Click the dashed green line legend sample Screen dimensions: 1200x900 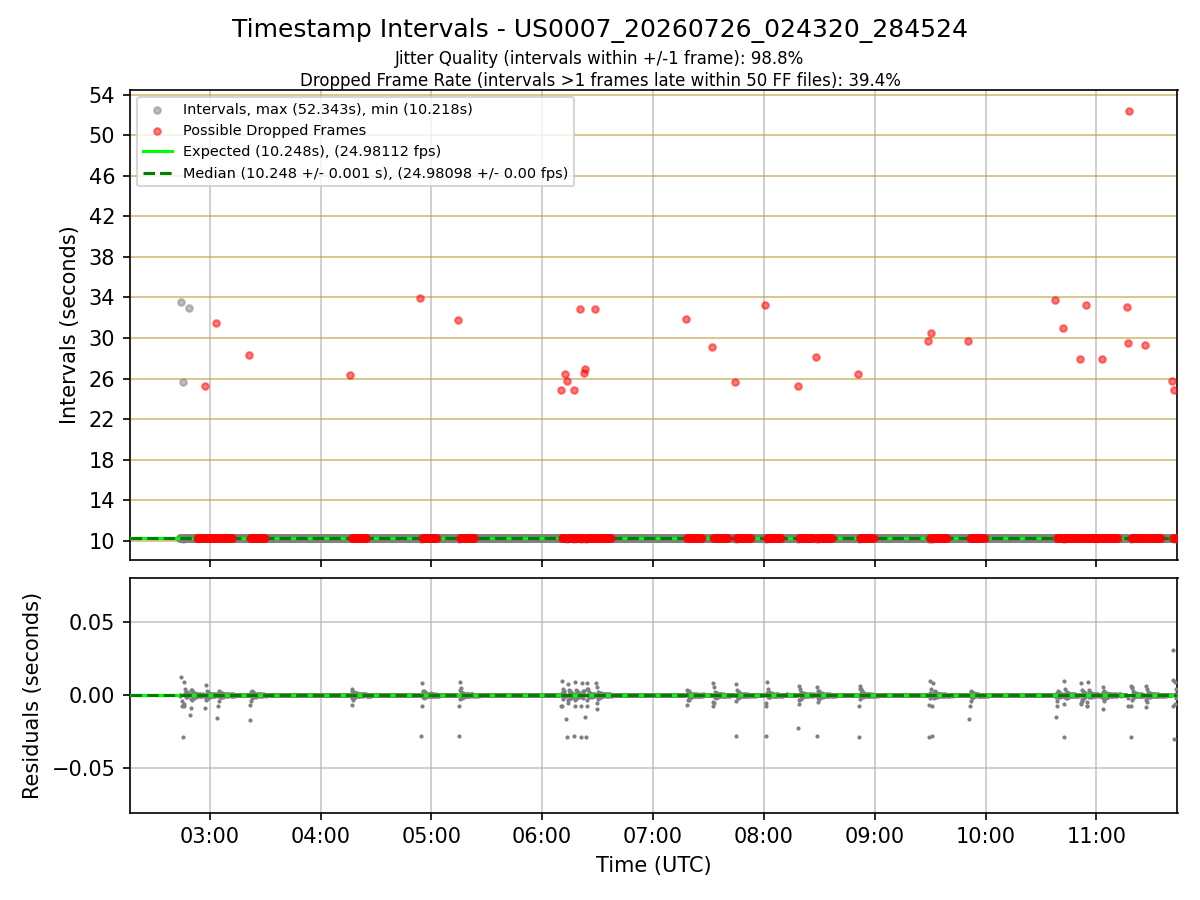coord(158,173)
